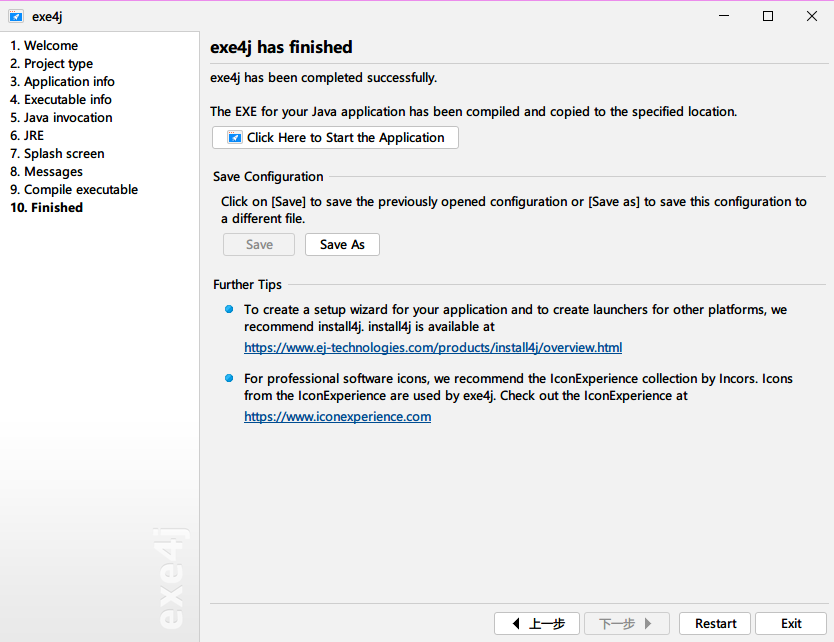Go to step 6. JRE

27,136
